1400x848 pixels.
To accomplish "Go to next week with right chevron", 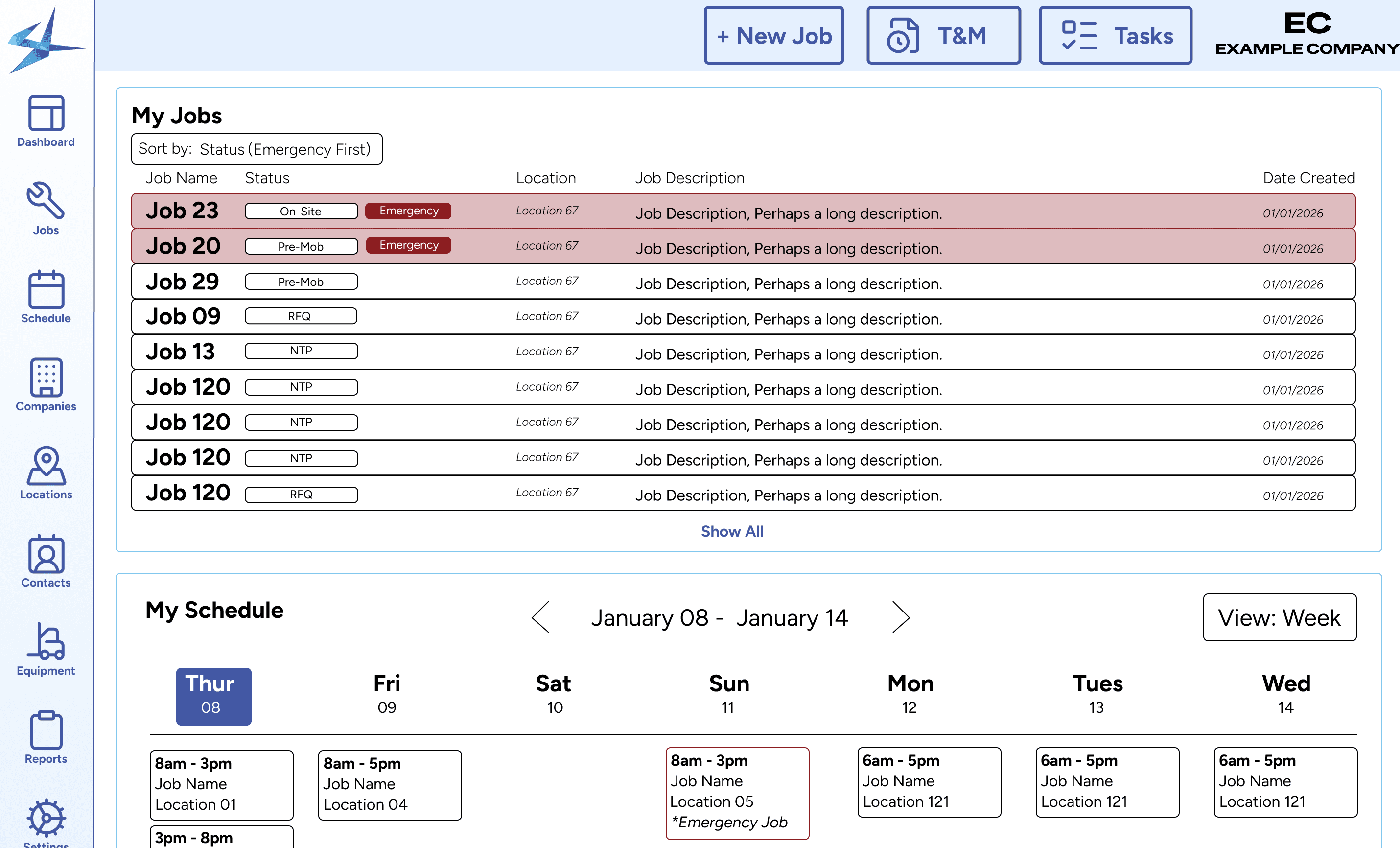I will [901, 617].
